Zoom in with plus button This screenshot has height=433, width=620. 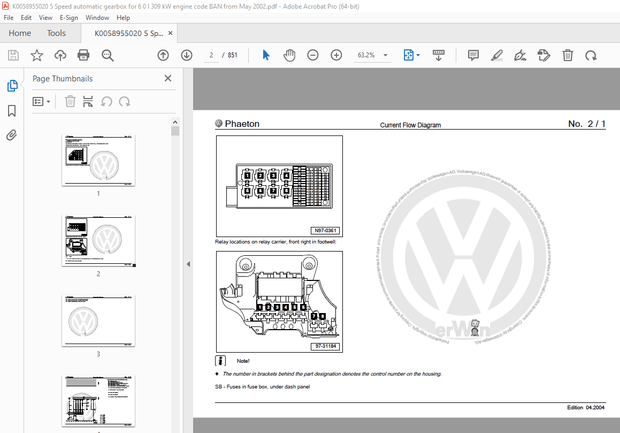click(336, 55)
